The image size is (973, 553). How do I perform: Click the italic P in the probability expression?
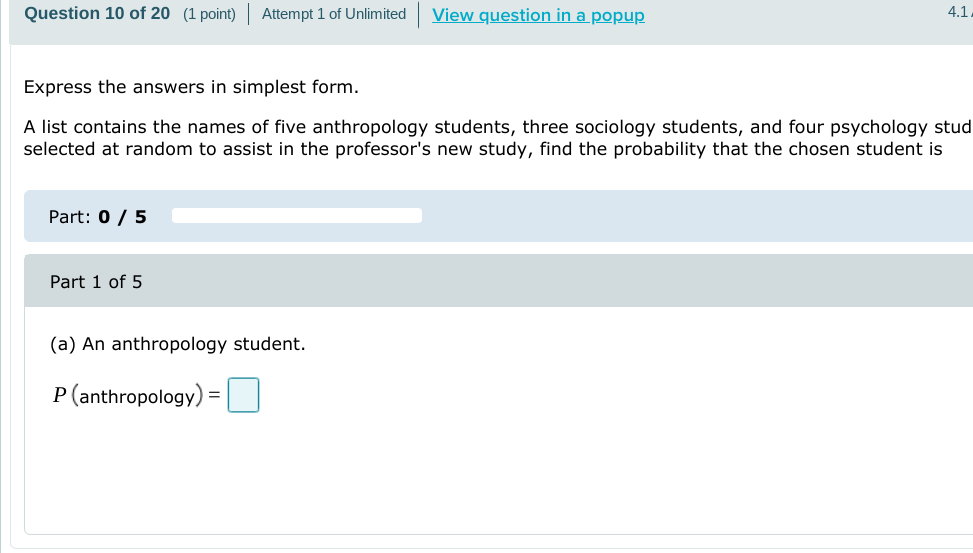click(x=60, y=396)
